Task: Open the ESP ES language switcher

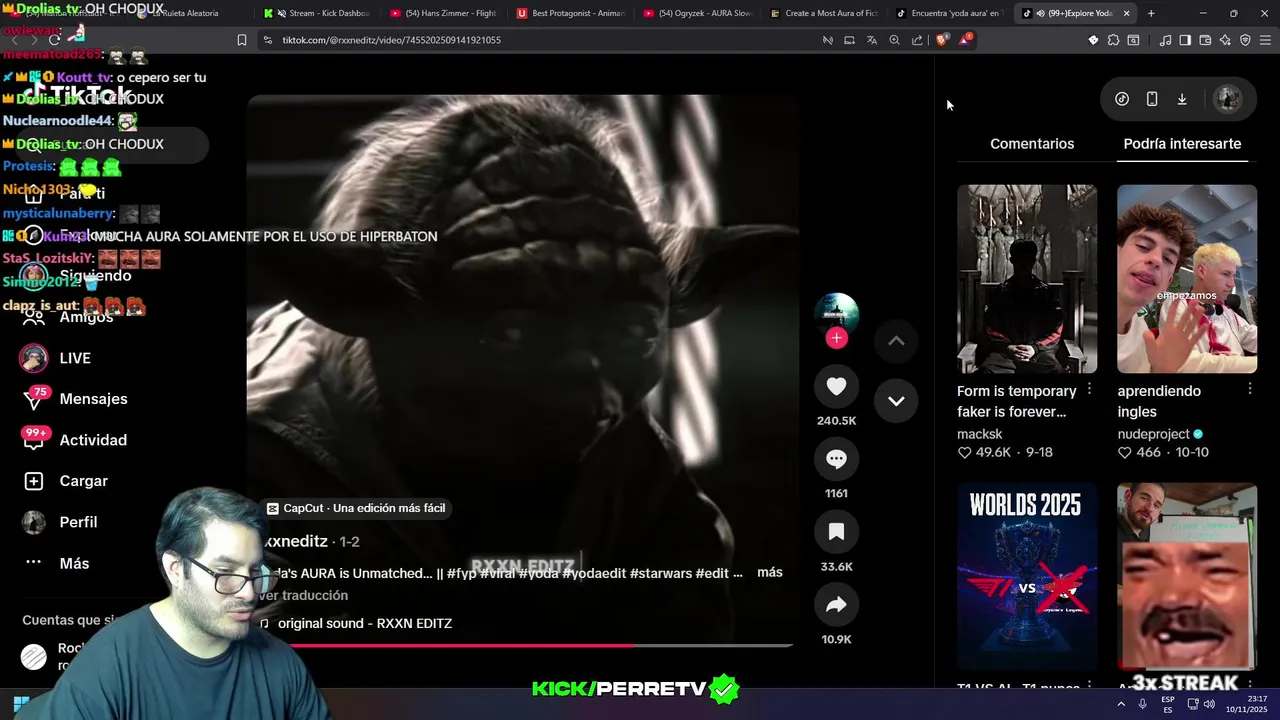Action: (1167, 704)
